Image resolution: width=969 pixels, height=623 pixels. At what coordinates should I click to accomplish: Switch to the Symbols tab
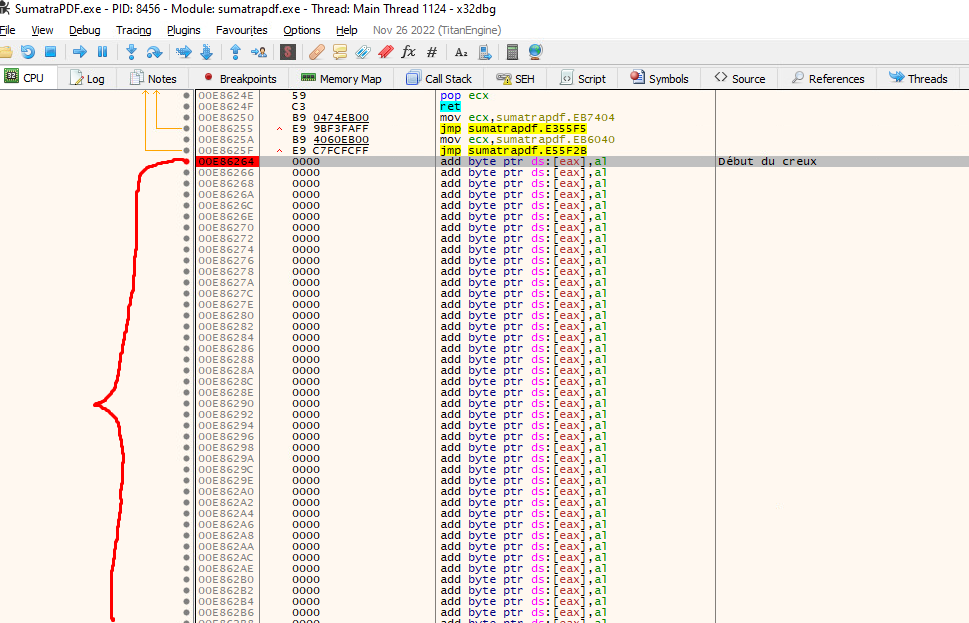pos(659,78)
